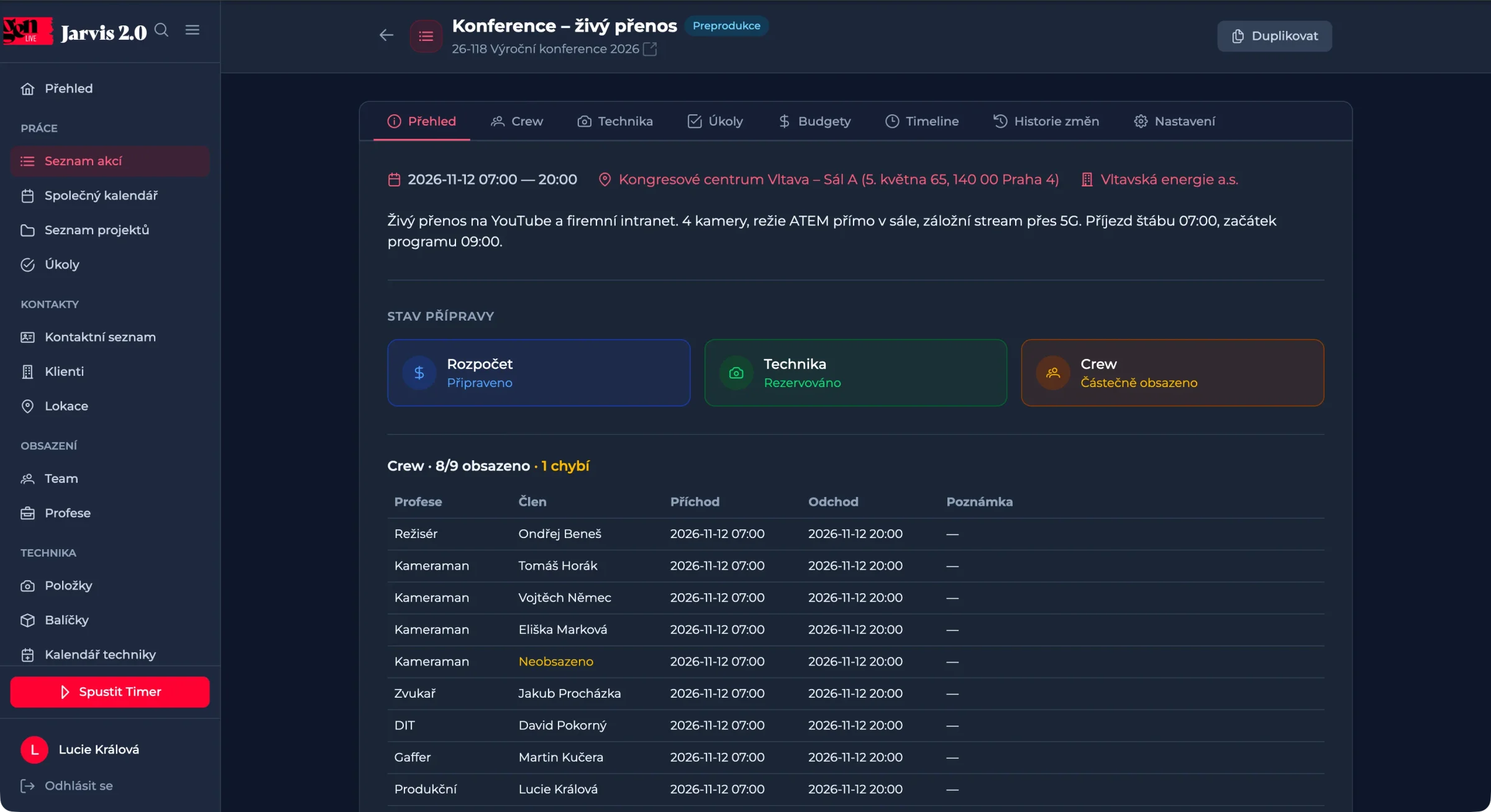
Task: Open Seznam projektů in sidebar
Action: coord(110,230)
